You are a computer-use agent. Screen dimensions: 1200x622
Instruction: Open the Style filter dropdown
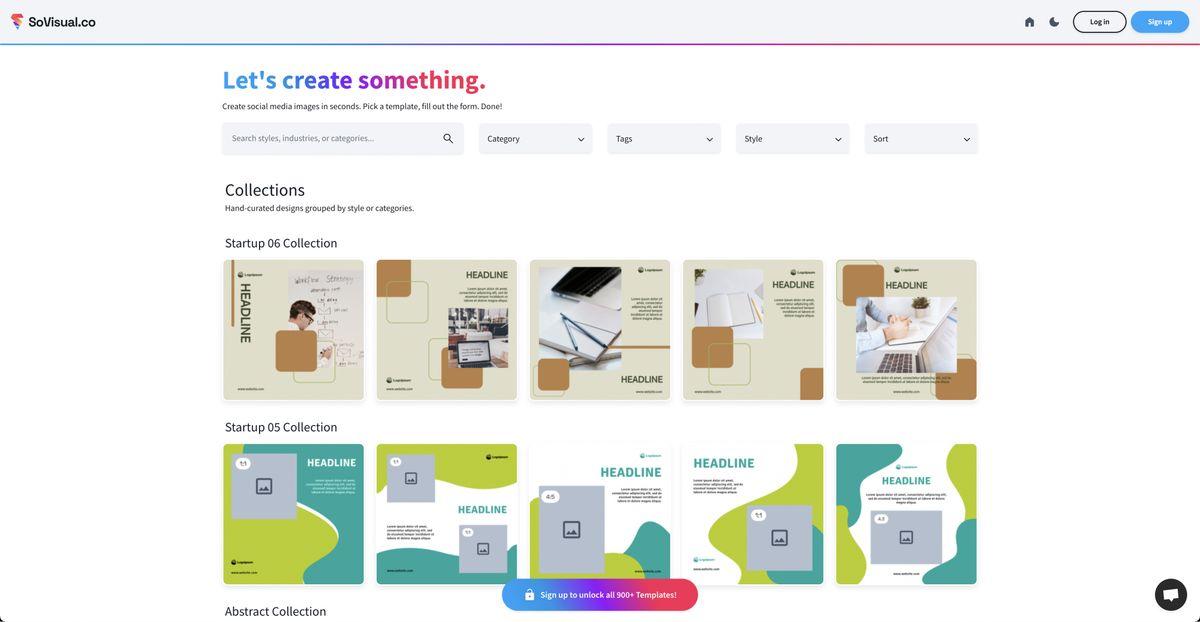[x=792, y=139]
